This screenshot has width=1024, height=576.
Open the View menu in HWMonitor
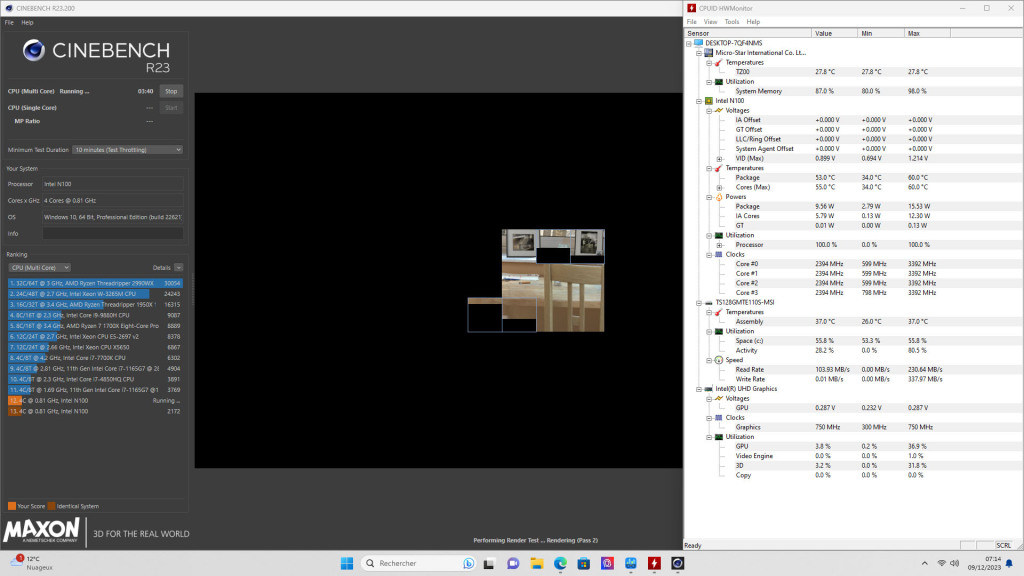[x=710, y=22]
